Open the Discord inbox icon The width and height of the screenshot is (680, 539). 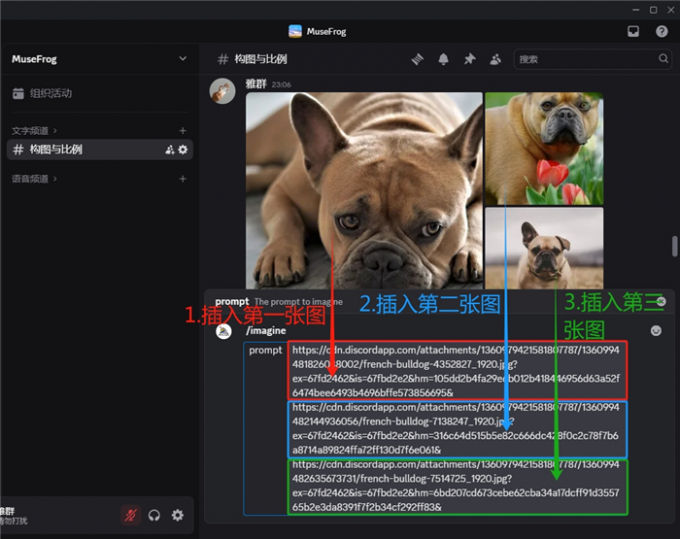click(633, 31)
